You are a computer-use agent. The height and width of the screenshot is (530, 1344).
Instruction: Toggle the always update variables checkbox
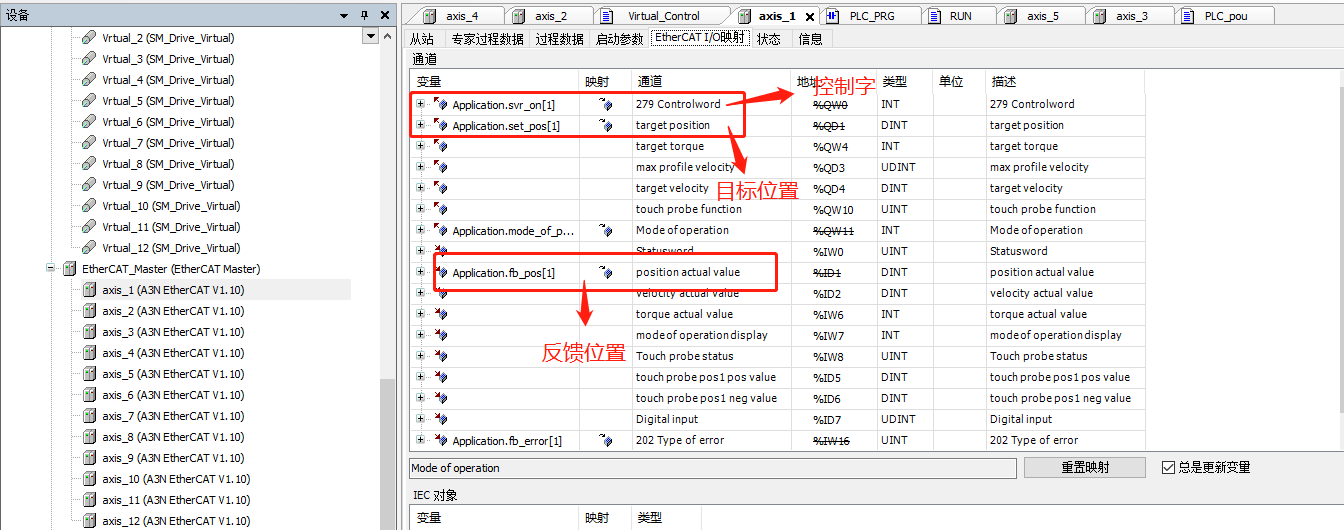point(1168,467)
